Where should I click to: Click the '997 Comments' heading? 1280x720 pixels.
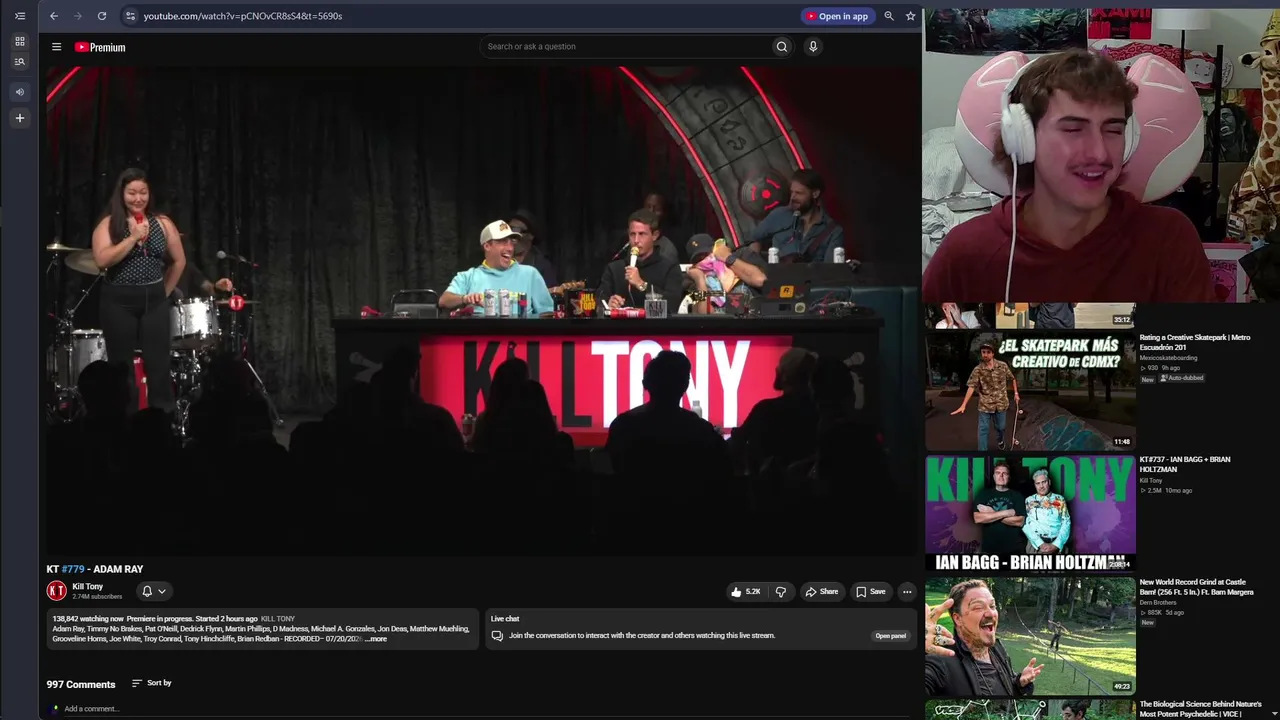[x=81, y=685]
